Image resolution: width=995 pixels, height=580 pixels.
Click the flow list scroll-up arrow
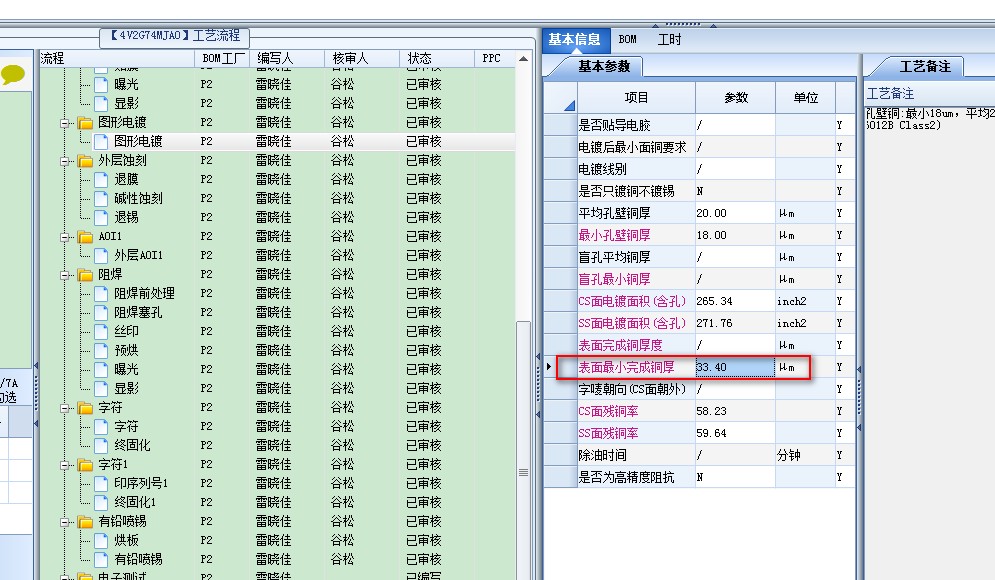524,59
